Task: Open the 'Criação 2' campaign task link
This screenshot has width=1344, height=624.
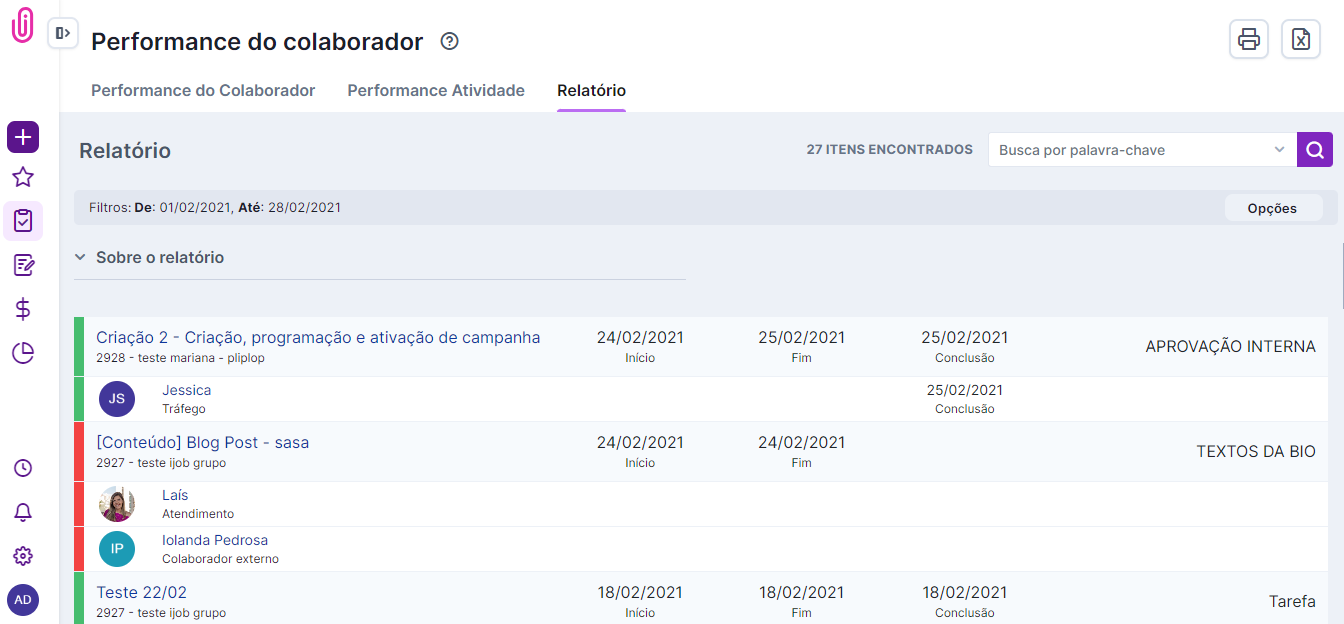Action: tap(318, 338)
